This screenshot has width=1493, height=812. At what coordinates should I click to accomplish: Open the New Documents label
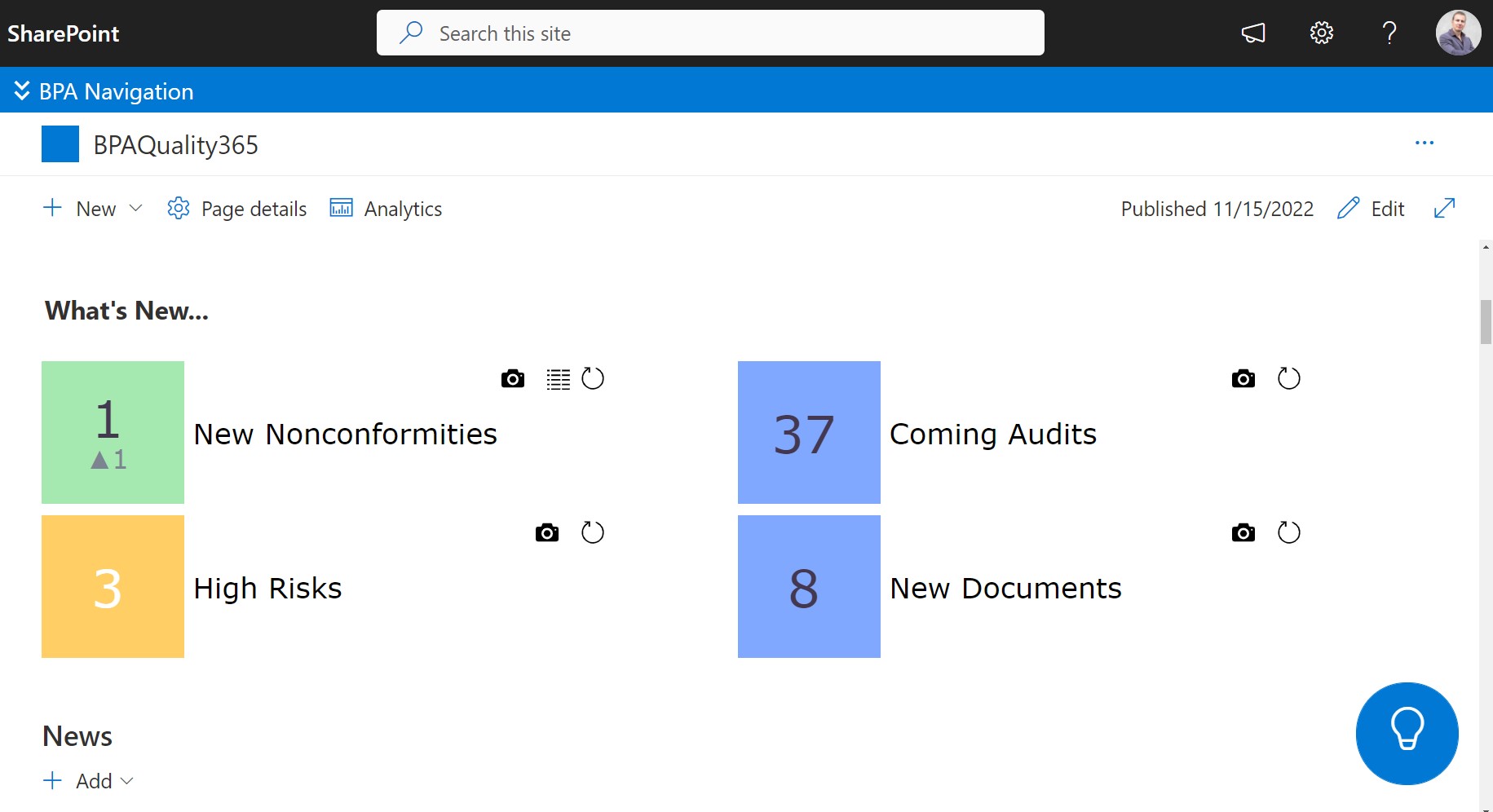click(x=1006, y=588)
